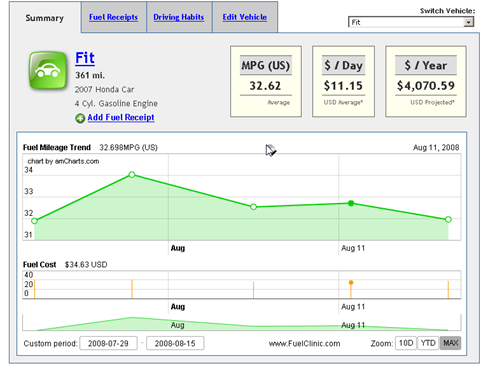Click the 'Fuel Mileage Trend' heading
The width and height of the screenshot is (488, 366).
(x=57, y=147)
